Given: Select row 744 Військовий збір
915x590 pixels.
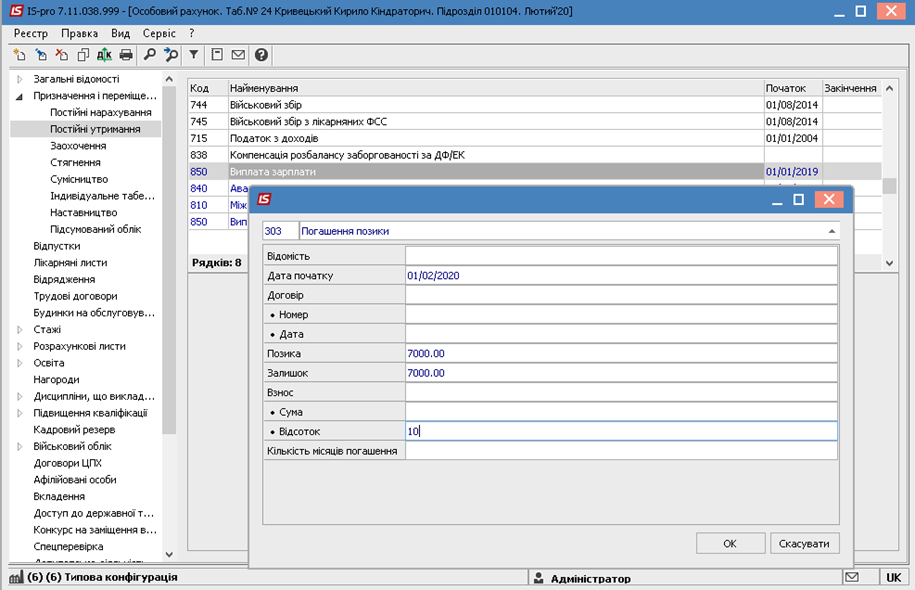Looking at the screenshot, I should pyautogui.click(x=534, y=105).
